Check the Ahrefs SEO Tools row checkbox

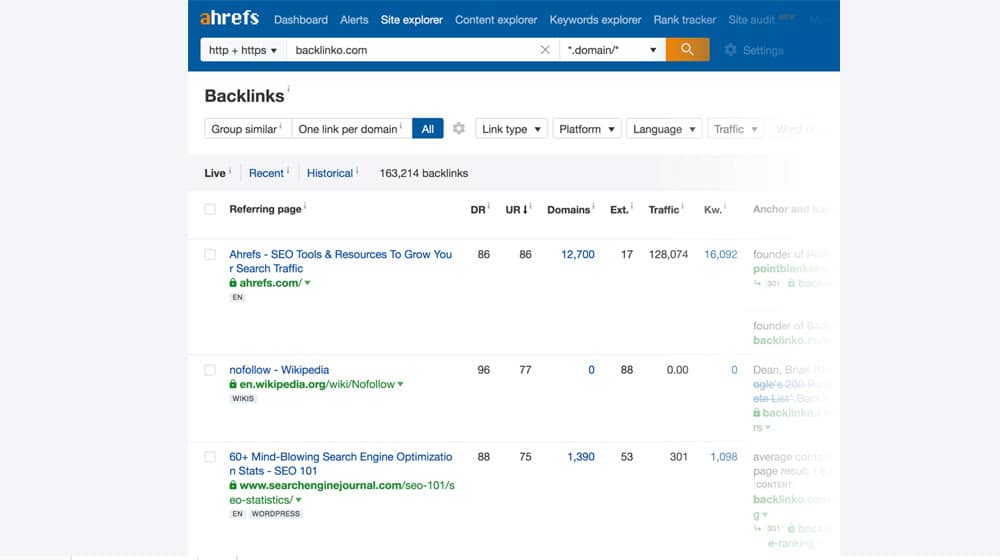click(210, 254)
